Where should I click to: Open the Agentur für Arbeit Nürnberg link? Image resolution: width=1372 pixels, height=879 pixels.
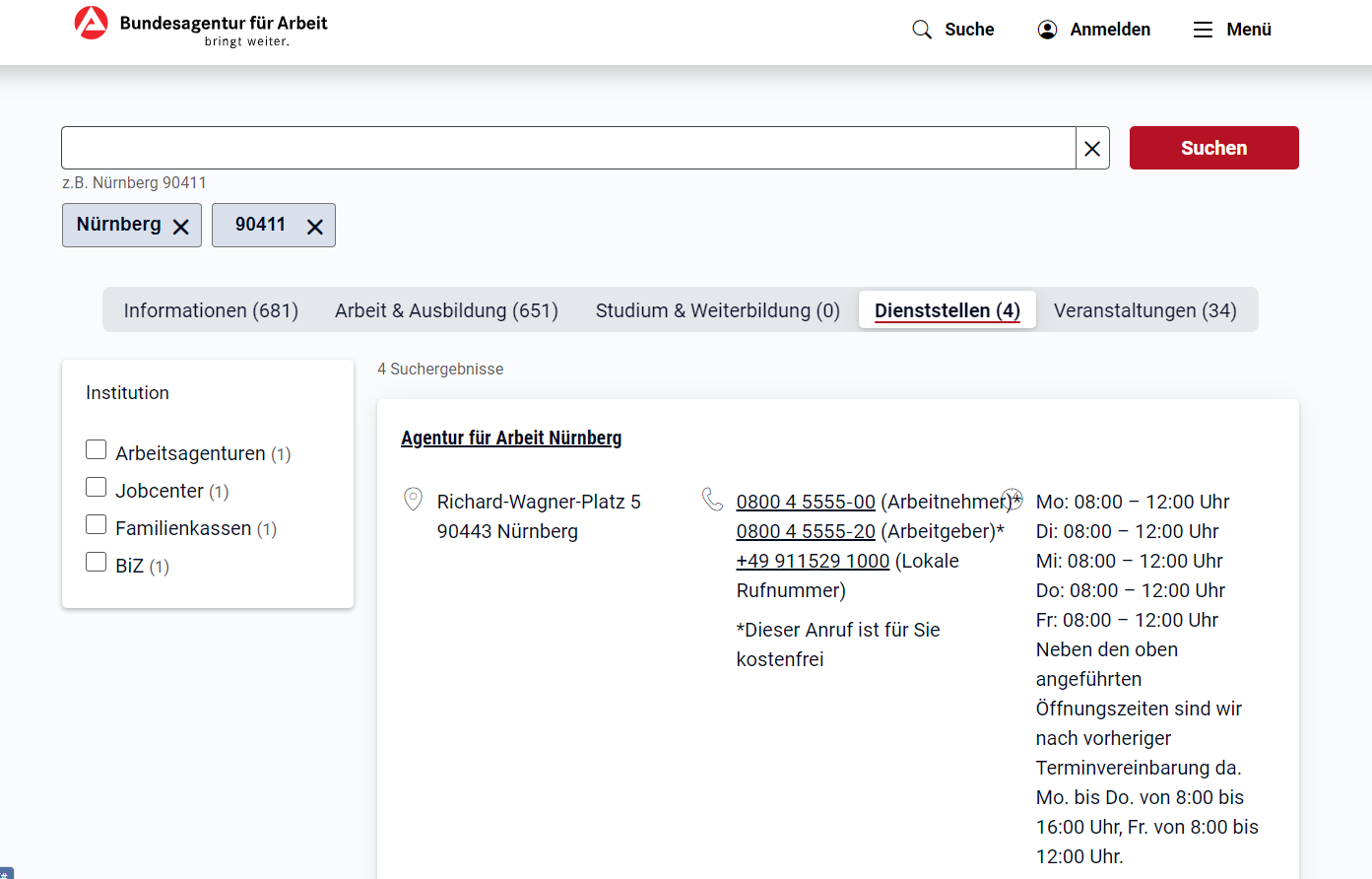click(x=511, y=438)
